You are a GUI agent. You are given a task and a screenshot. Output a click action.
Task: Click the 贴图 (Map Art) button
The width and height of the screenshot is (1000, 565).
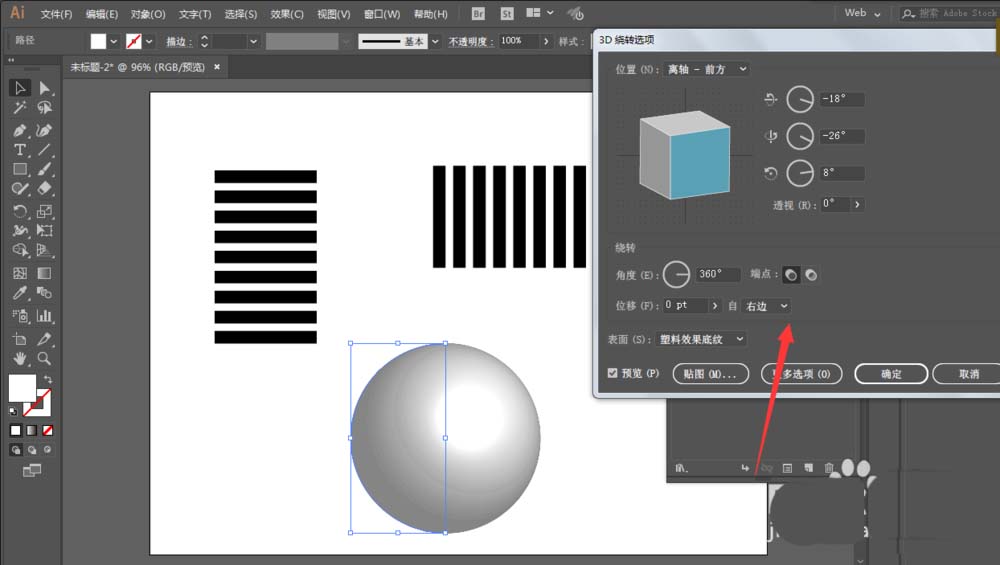coord(710,374)
